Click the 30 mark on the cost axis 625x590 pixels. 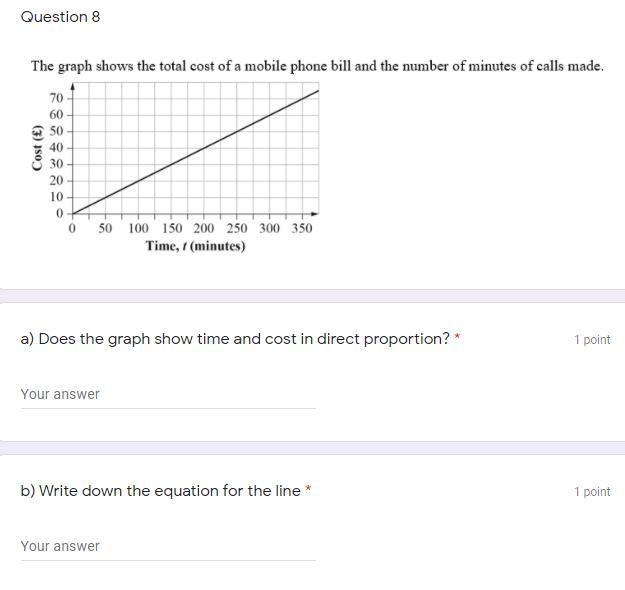[55, 164]
